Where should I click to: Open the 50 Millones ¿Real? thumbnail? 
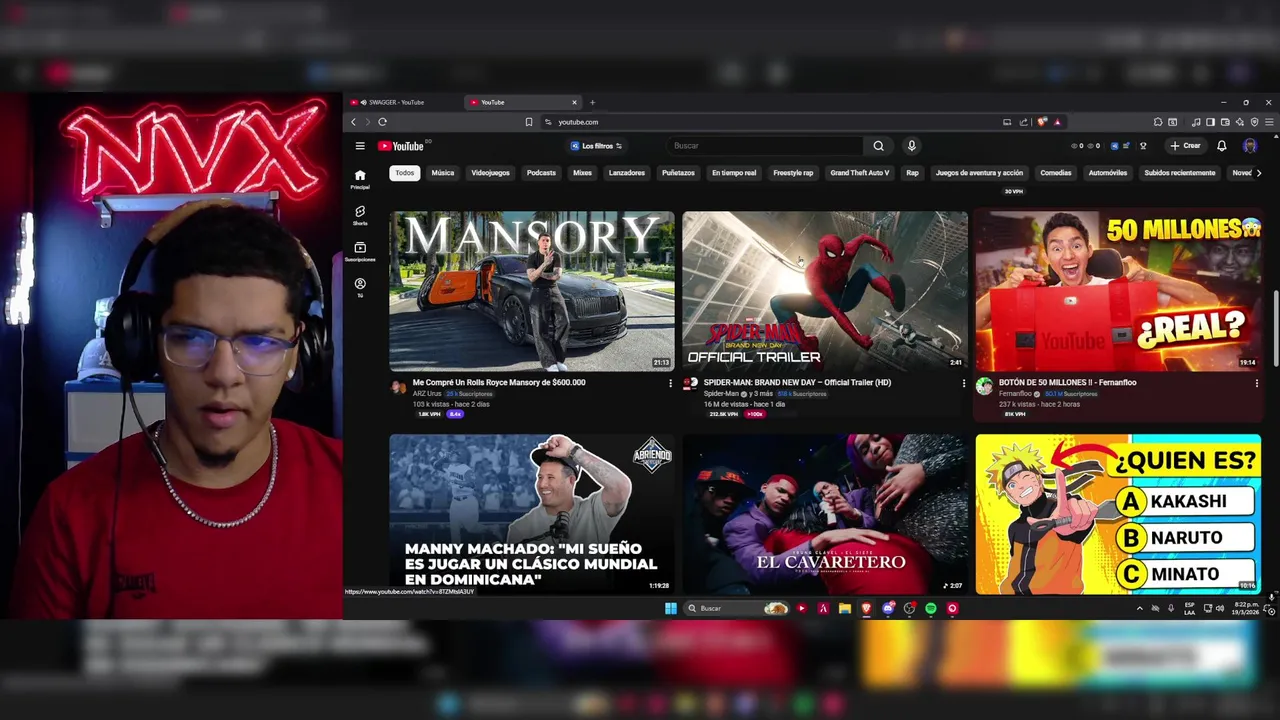click(x=1118, y=291)
